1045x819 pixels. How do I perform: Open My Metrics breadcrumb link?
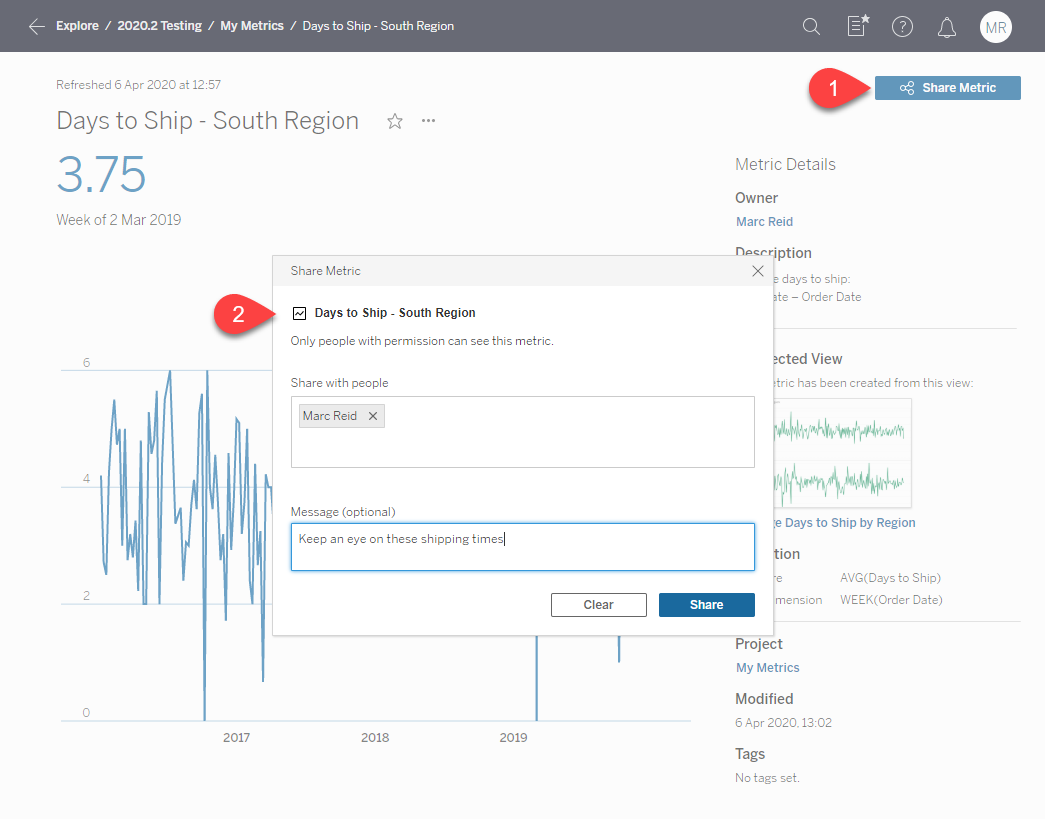pos(252,26)
